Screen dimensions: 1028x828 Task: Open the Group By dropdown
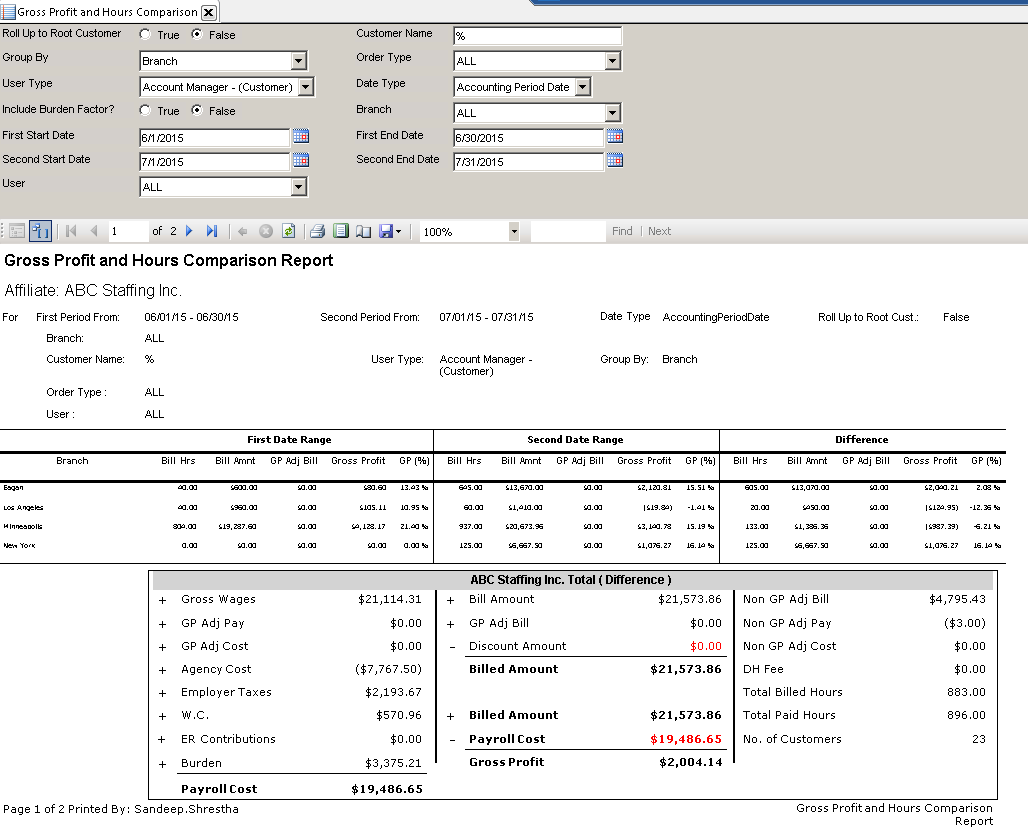pyautogui.click(x=299, y=61)
